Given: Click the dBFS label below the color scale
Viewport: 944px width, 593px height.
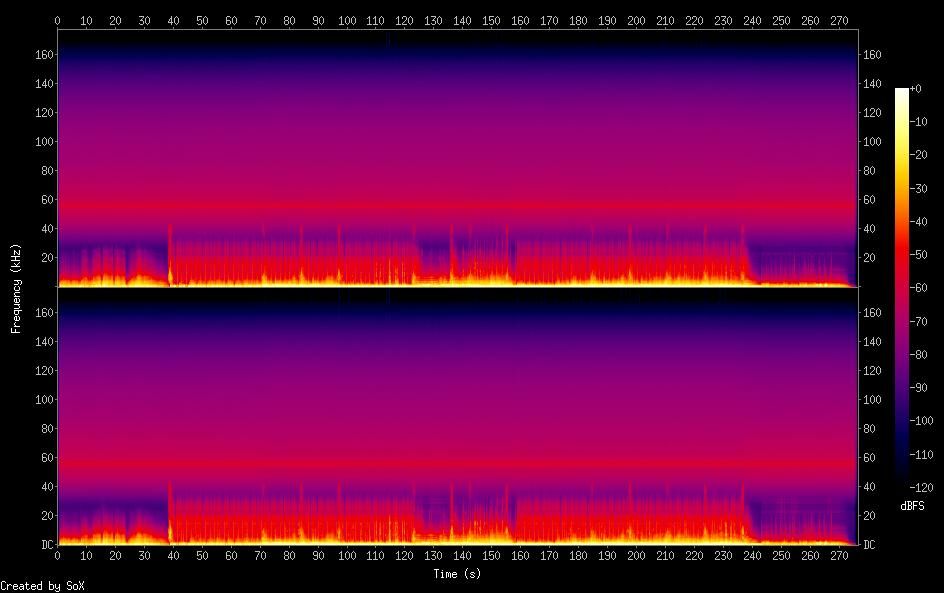Looking at the screenshot, I should [x=912, y=506].
